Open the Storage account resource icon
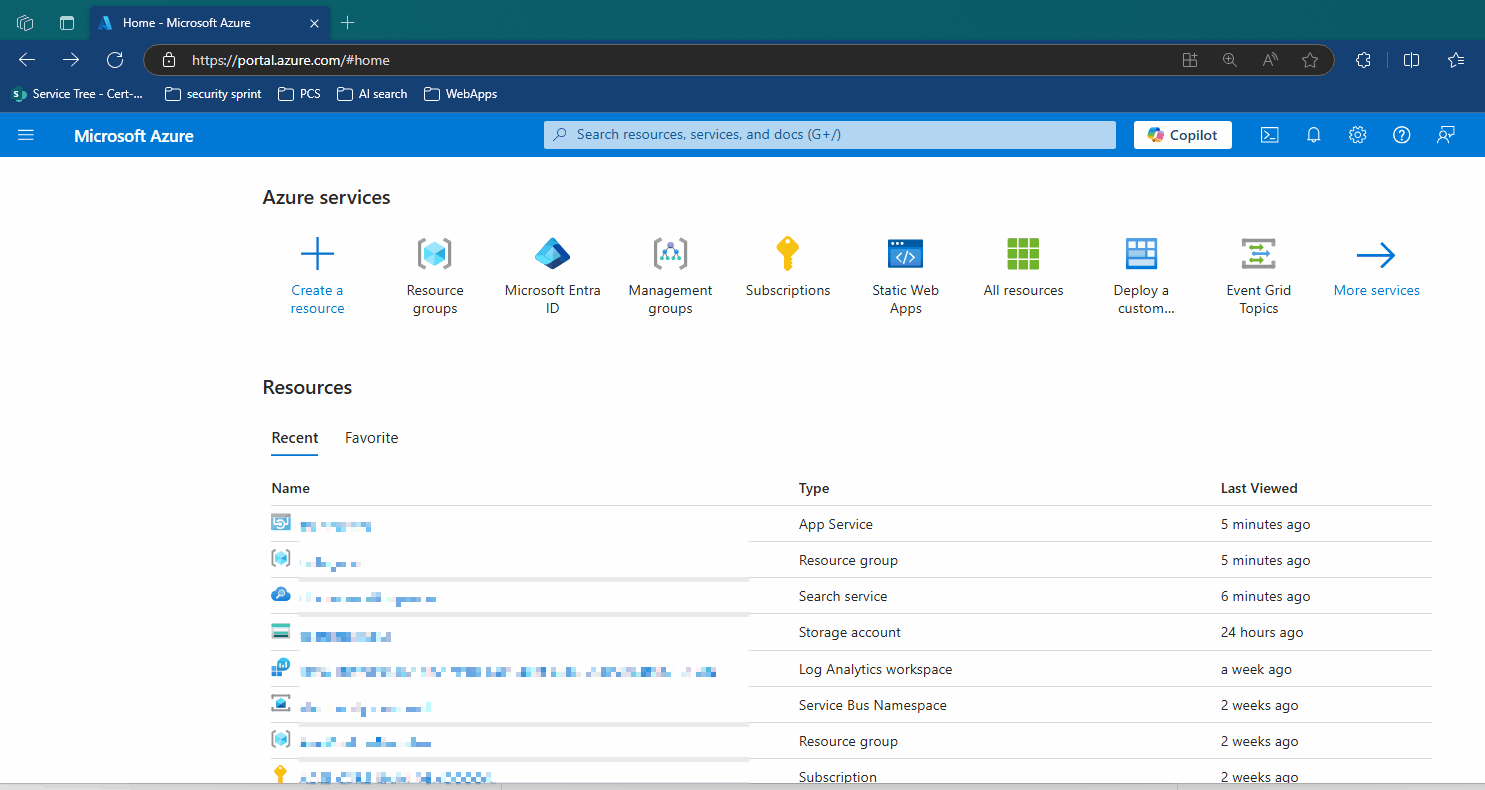The width and height of the screenshot is (1485, 790). click(280, 631)
